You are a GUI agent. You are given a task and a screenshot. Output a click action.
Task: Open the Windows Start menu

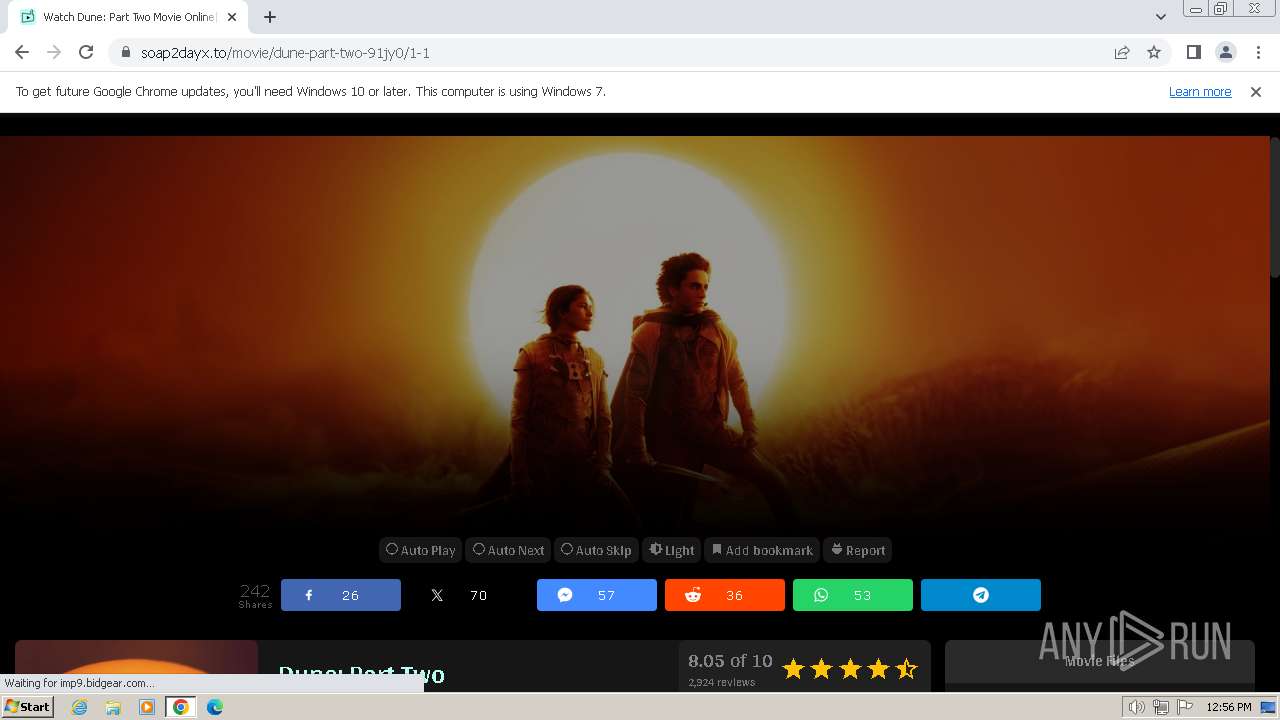(27, 707)
